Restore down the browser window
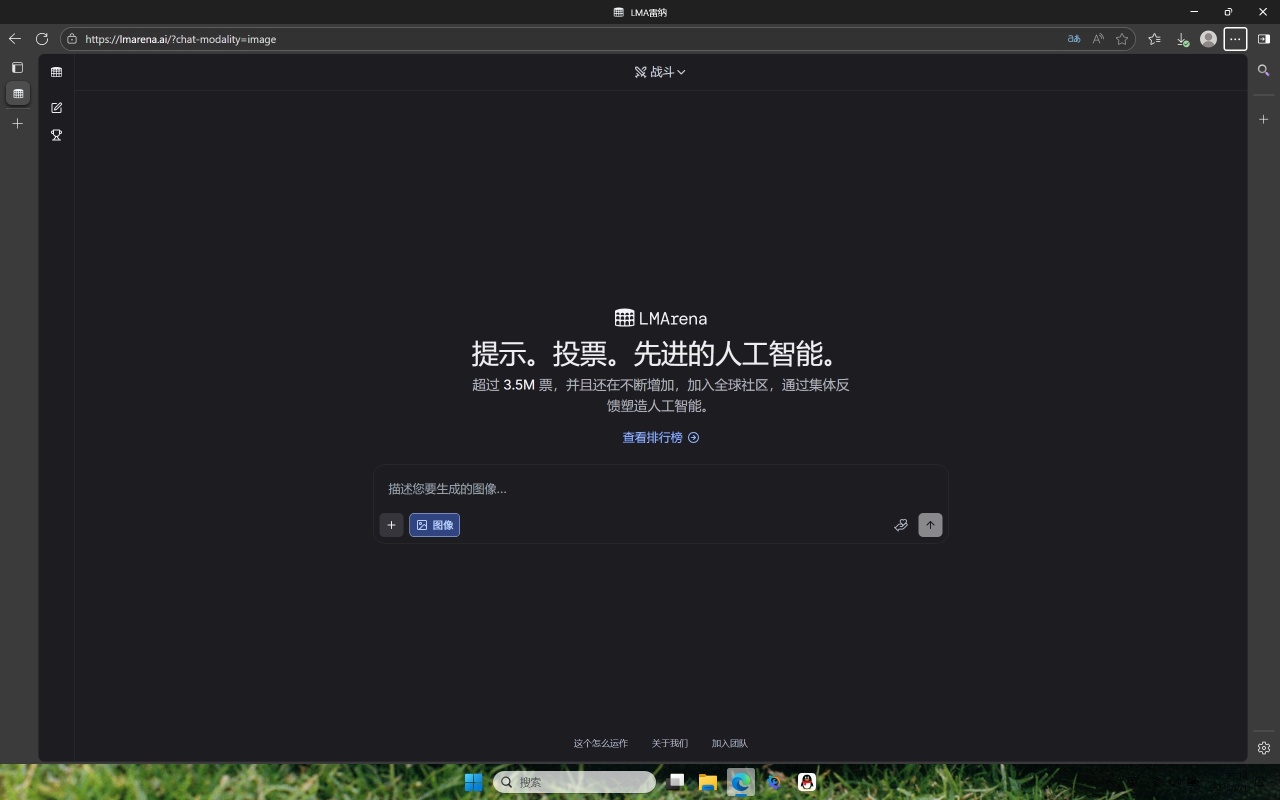 point(1228,12)
